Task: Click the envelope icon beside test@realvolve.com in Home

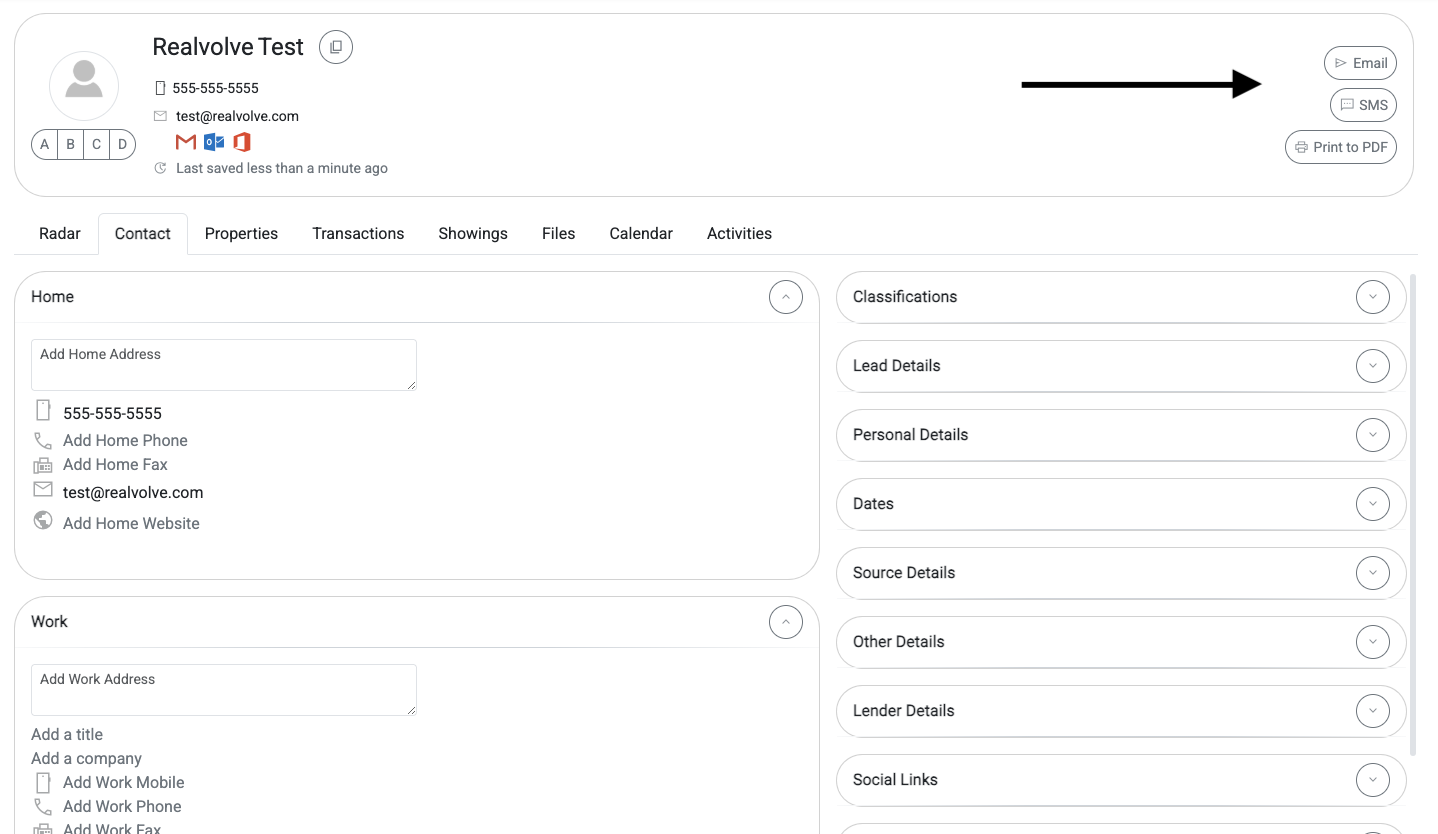Action: click(x=43, y=490)
